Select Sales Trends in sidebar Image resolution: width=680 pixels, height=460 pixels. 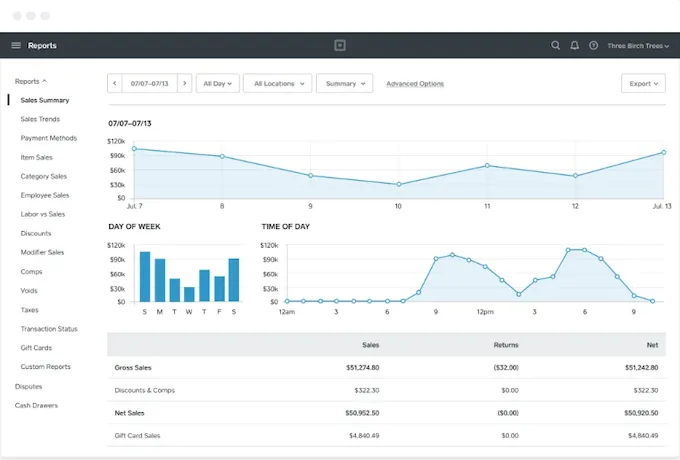point(40,119)
